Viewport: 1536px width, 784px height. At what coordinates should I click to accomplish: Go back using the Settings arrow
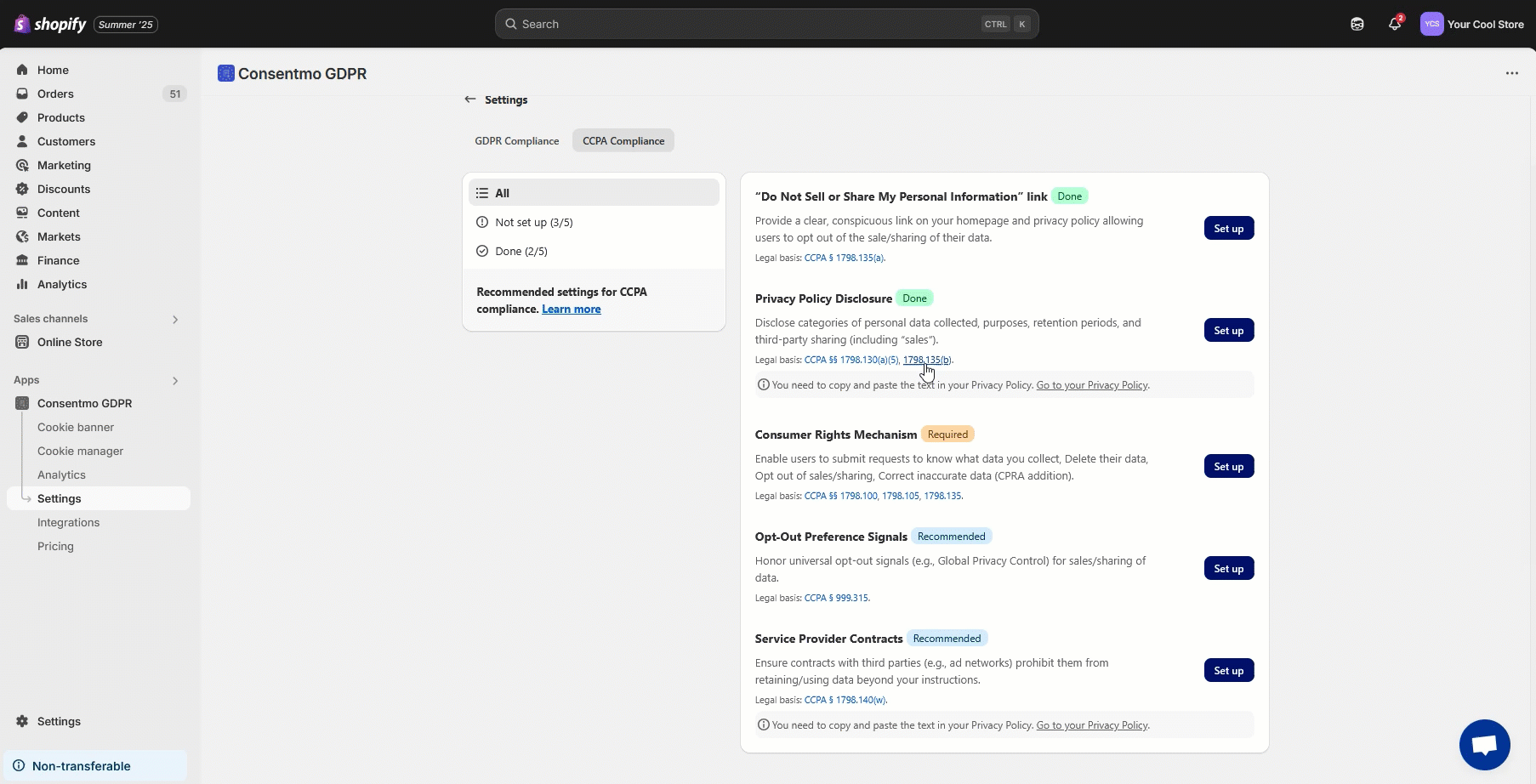tap(470, 99)
